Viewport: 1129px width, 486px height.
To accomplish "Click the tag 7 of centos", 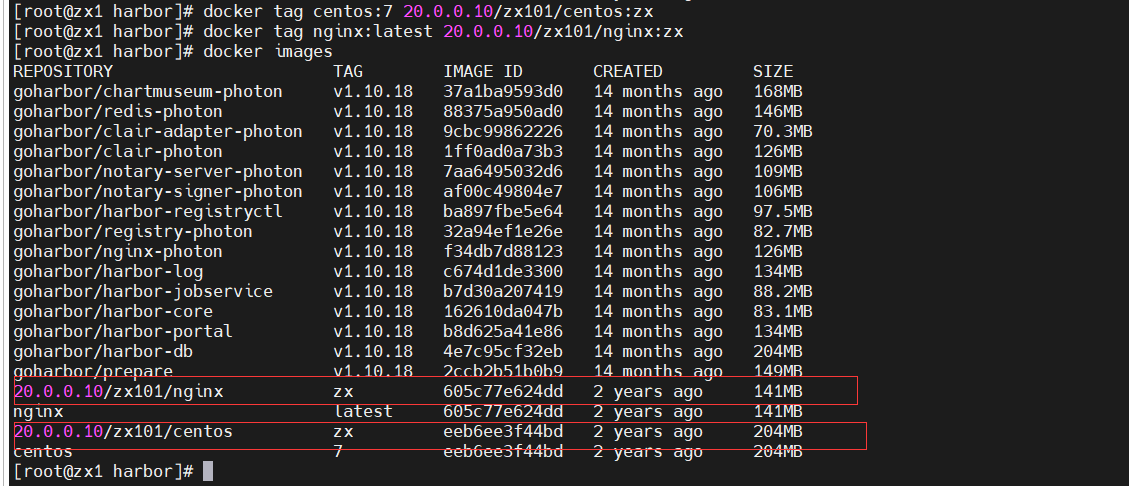I will point(338,451).
